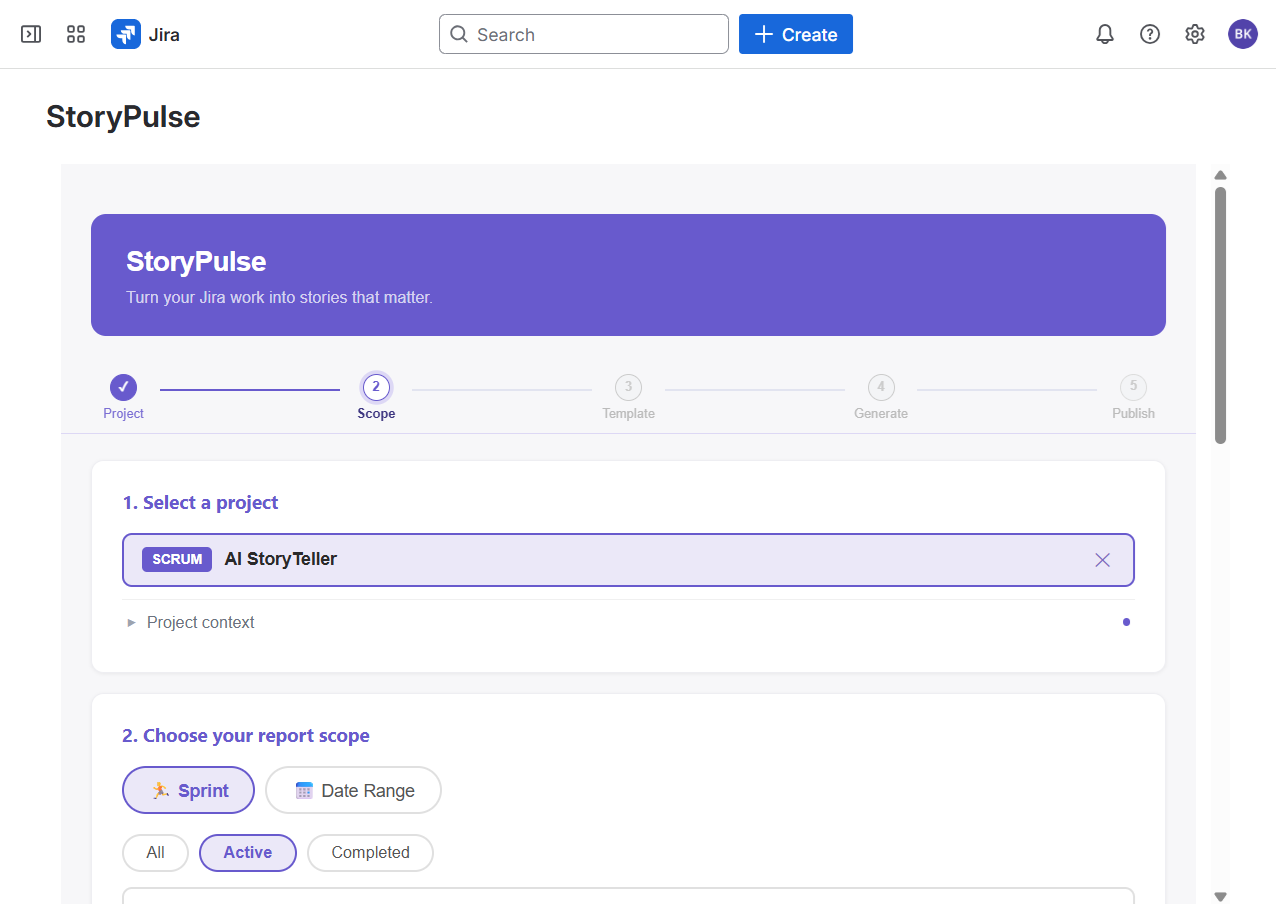The height and width of the screenshot is (904, 1276).
Task: Filter sprints by All
Action: click(x=155, y=853)
